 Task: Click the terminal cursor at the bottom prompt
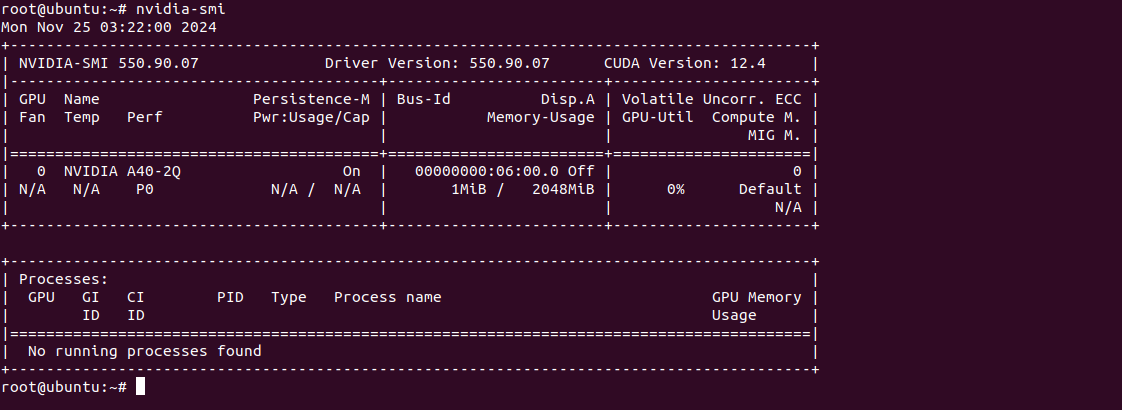pyautogui.click(x=141, y=387)
